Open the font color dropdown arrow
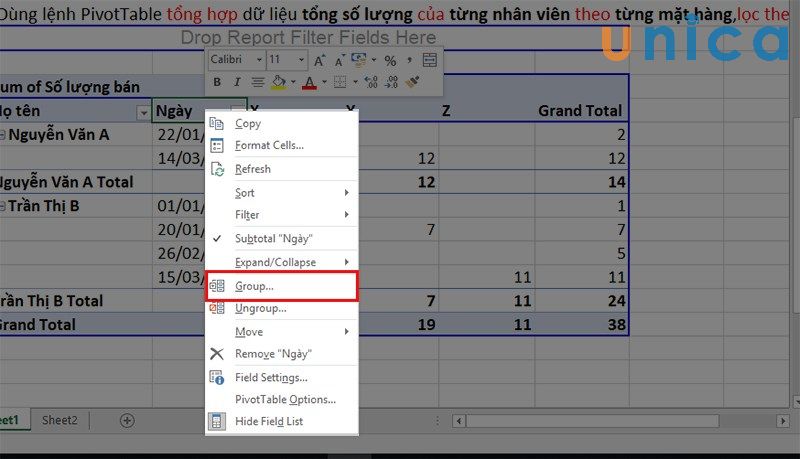 (324, 82)
